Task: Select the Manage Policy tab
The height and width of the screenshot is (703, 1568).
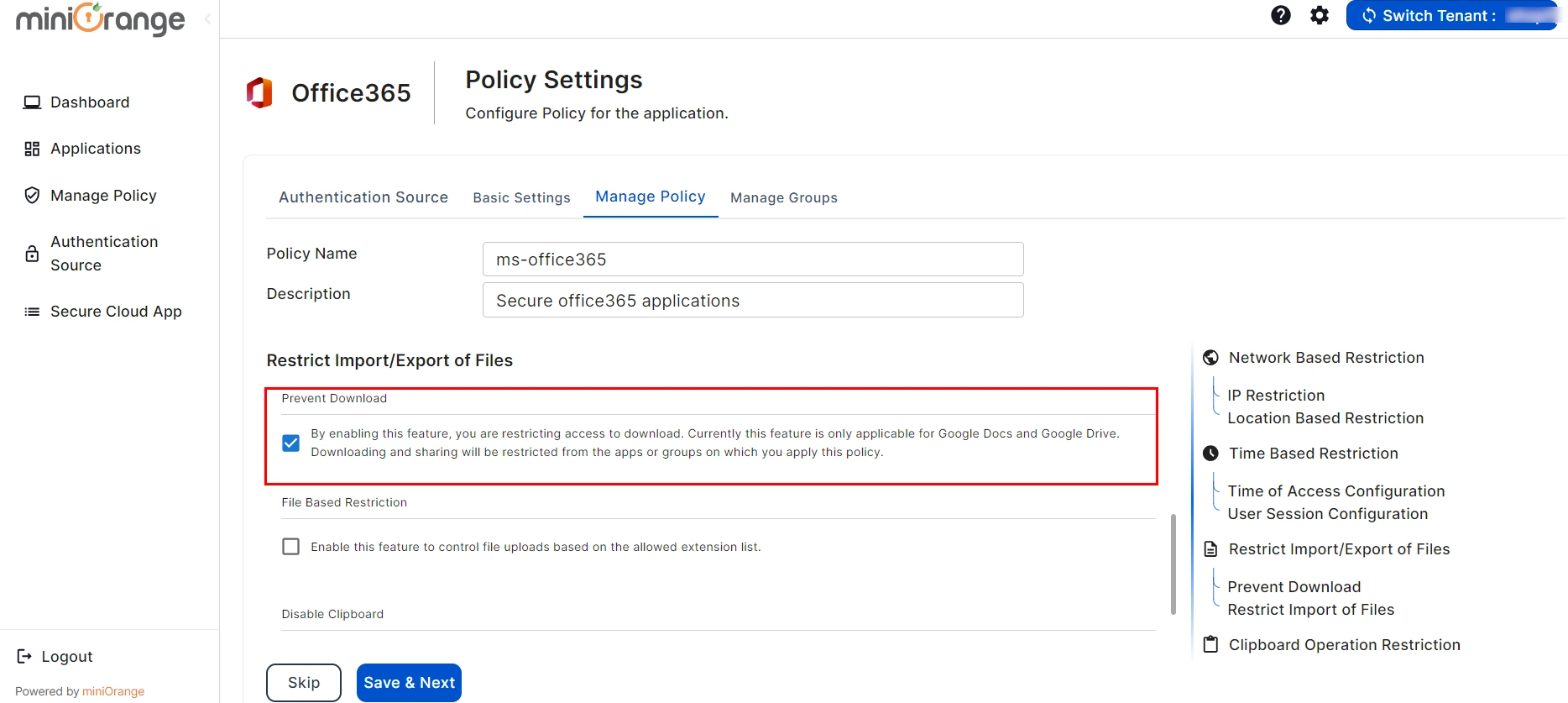Action: [651, 197]
